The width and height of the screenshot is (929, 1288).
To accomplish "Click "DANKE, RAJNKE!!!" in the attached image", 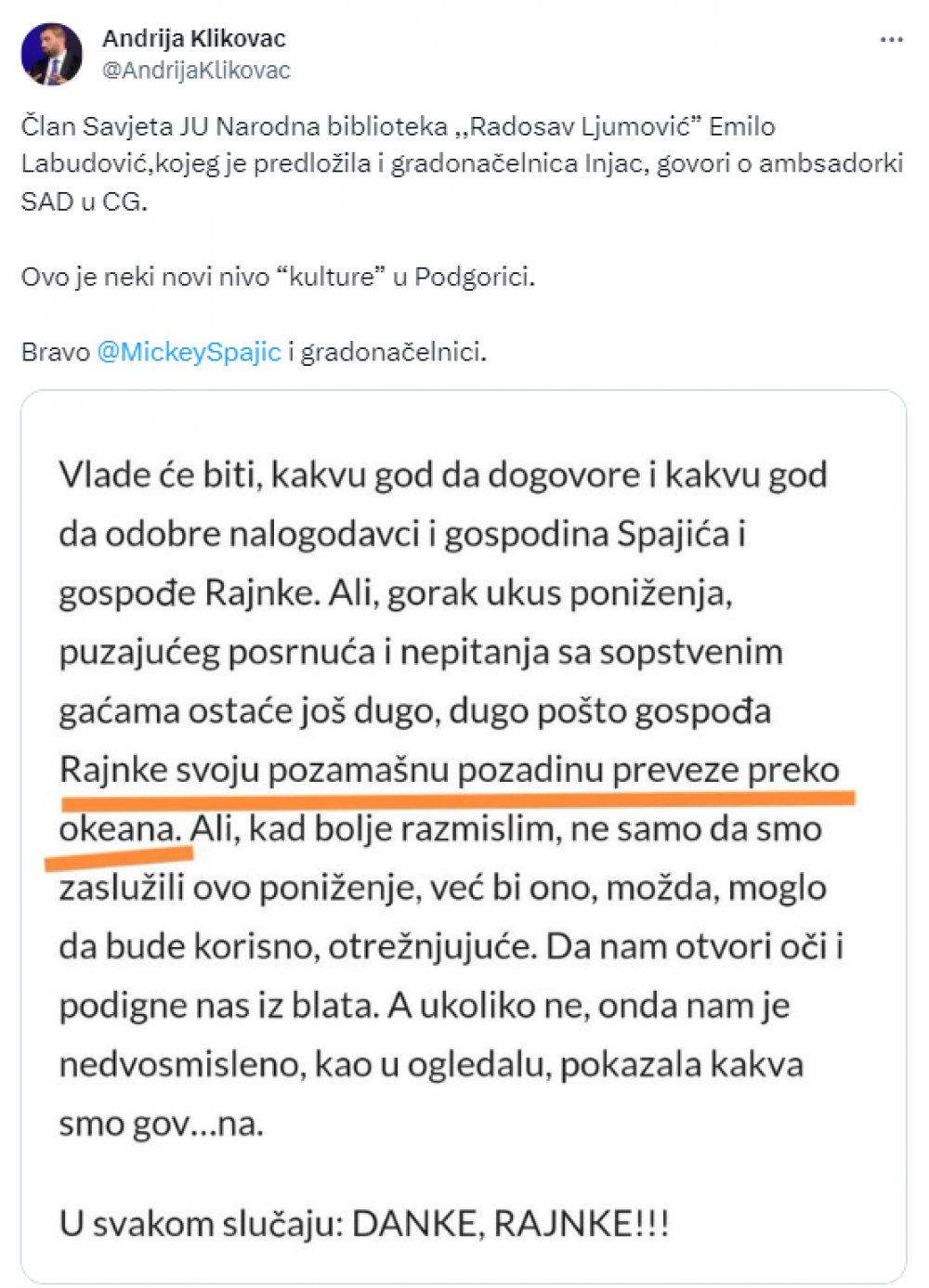I will pos(511,1223).
